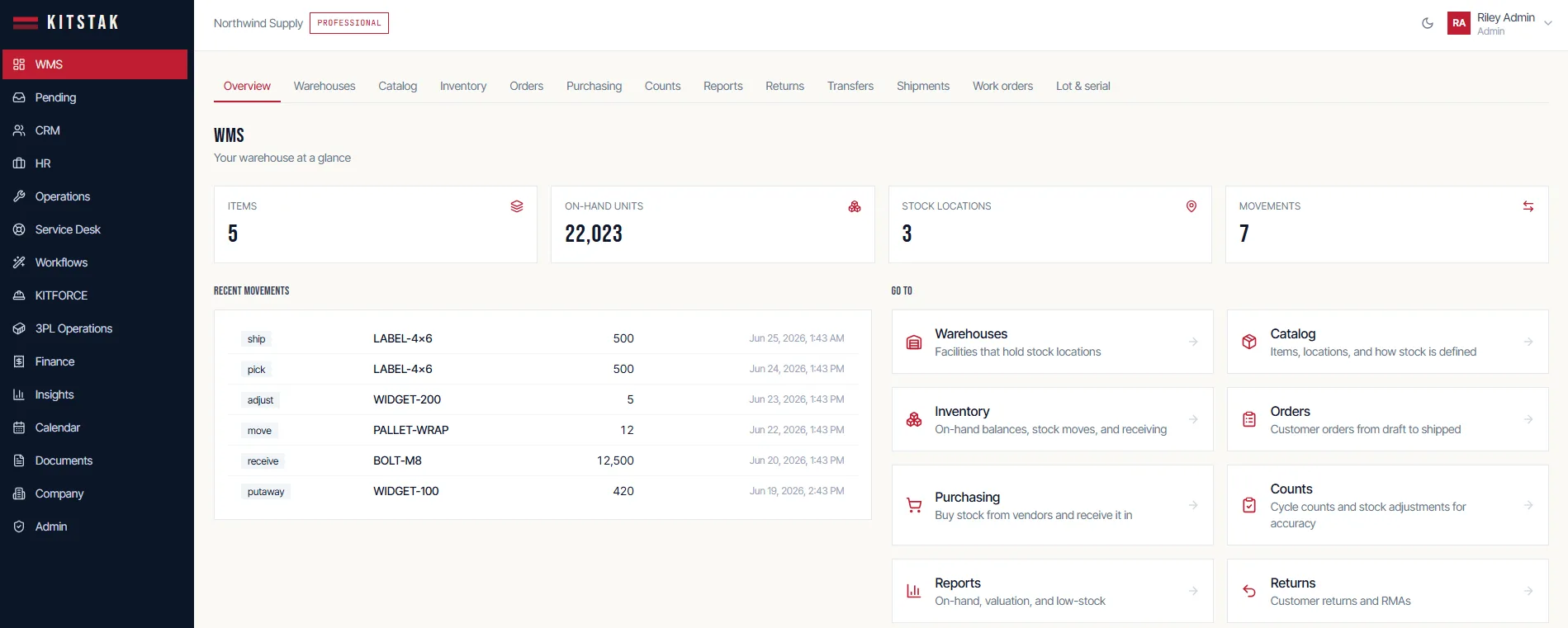1568x628 pixels.
Task: Click the PROFESSIONAL plan badge
Action: coord(349,23)
